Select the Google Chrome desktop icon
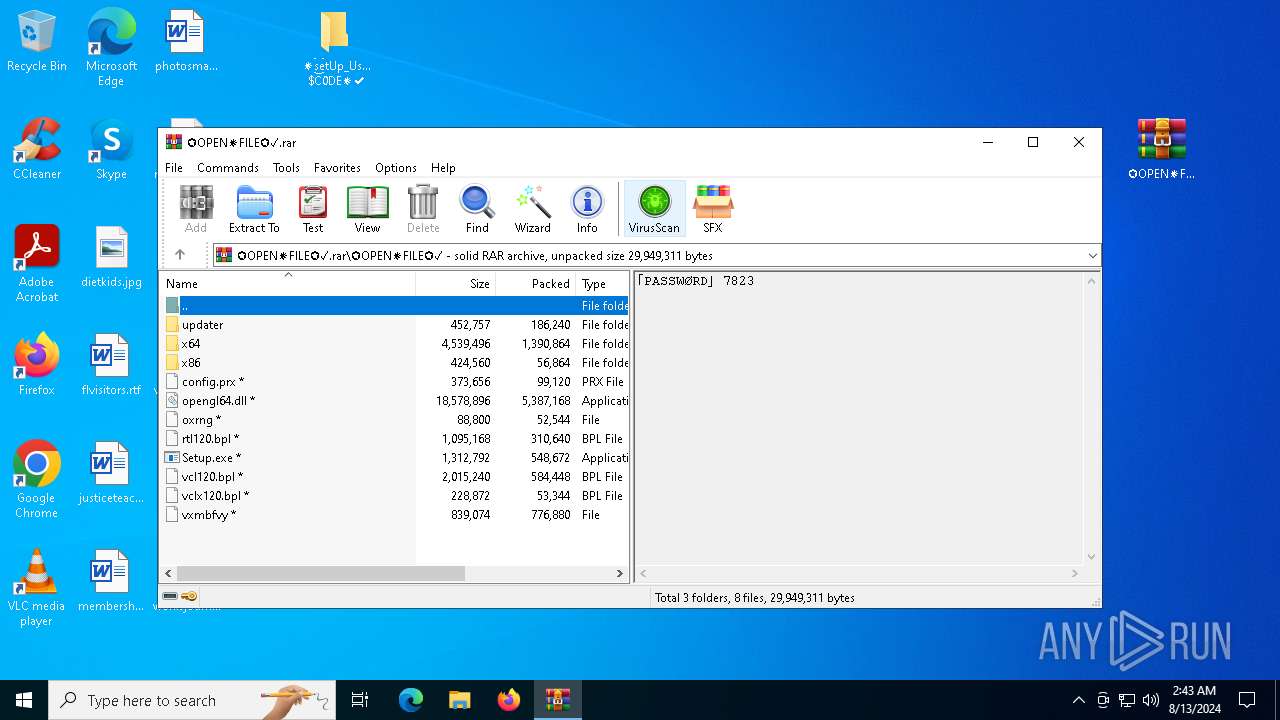Viewport: 1280px width, 720px height. click(37, 480)
